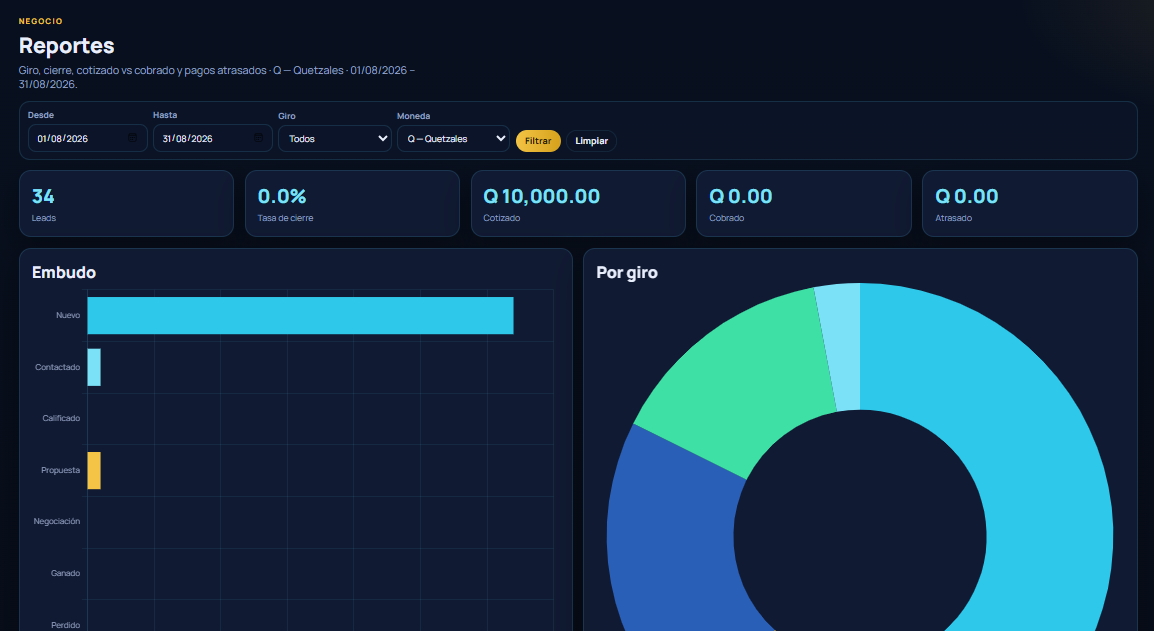The image size is (1154, 631).
Task: Click the Contactado bar in Embudo chart
Action: point(94,367)
